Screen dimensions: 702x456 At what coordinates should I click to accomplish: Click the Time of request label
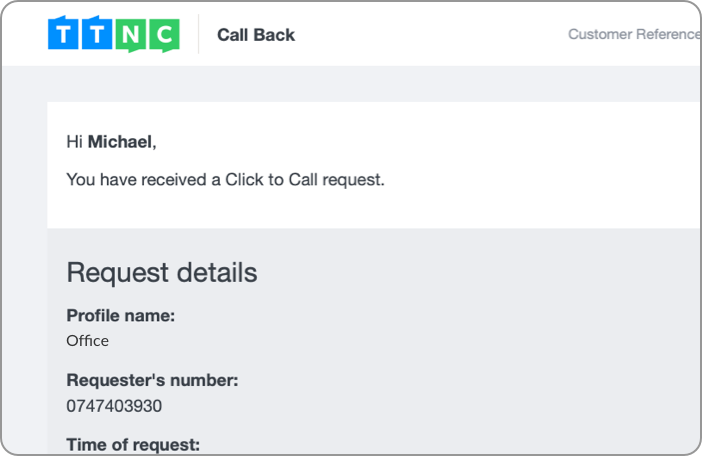click(133, 445)
